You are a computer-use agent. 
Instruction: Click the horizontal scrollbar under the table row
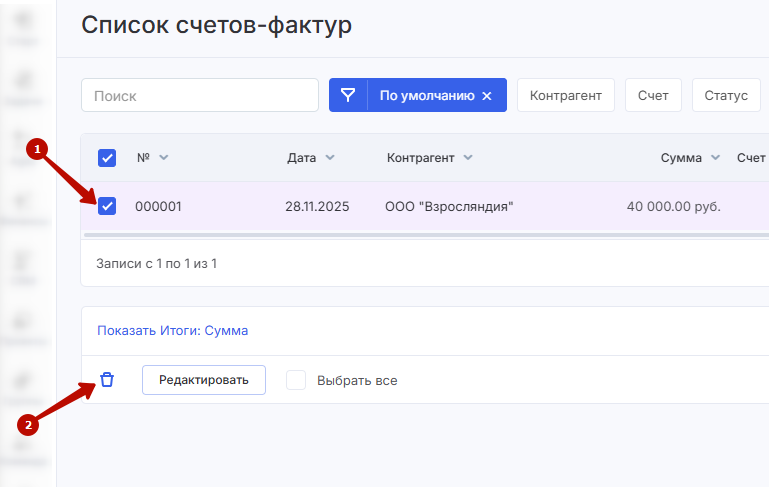420,235
